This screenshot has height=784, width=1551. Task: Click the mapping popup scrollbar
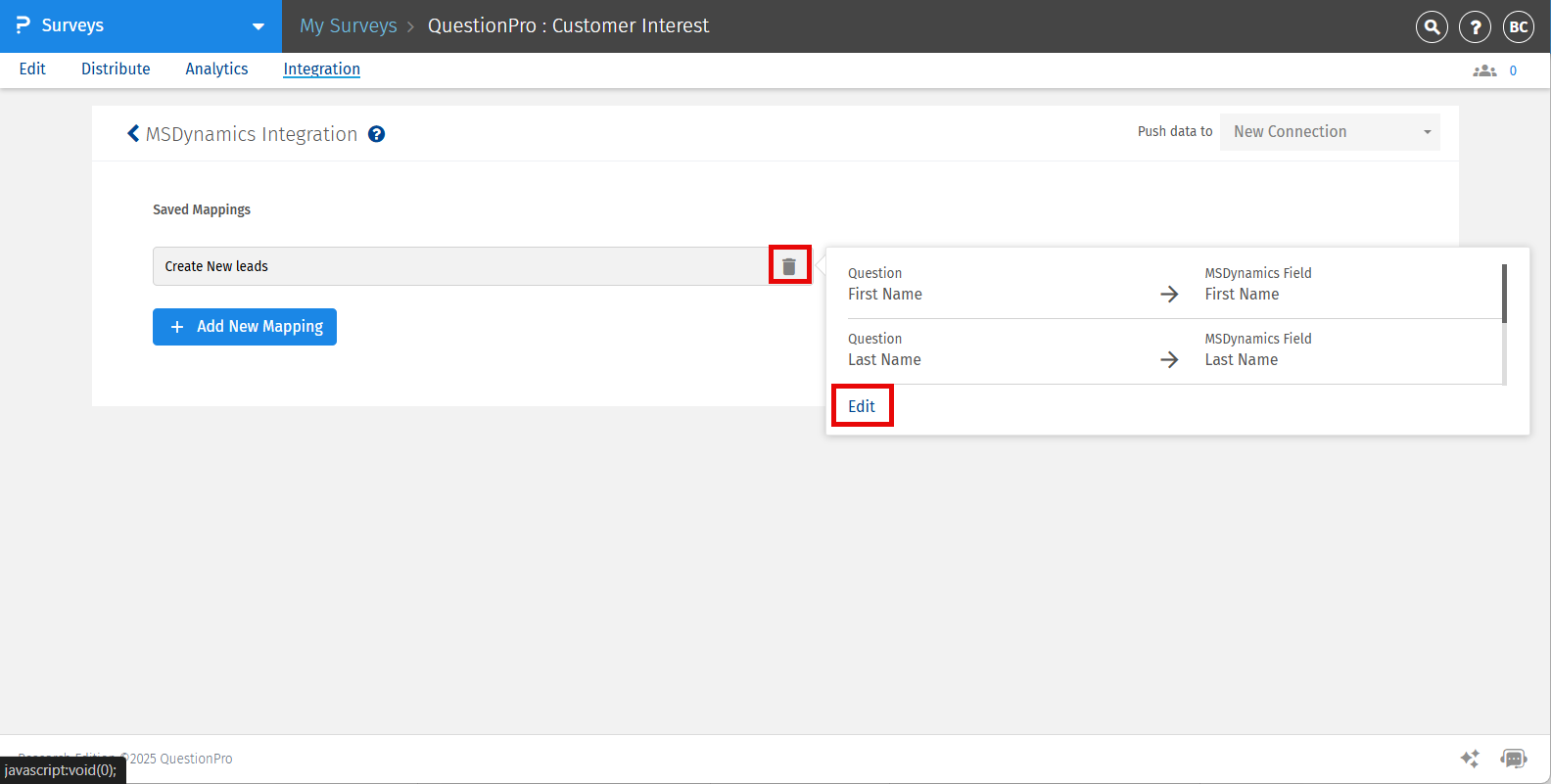click(x=1504, y=294)
